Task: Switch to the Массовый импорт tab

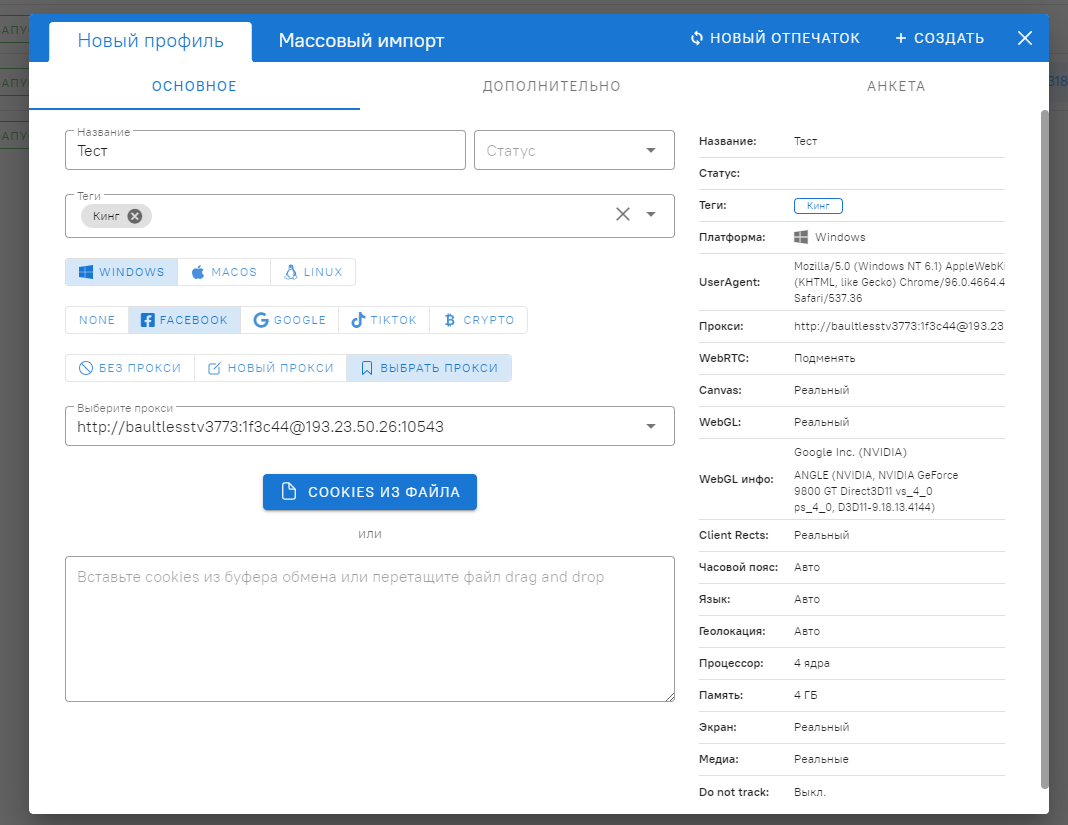Action: (361, 41)
